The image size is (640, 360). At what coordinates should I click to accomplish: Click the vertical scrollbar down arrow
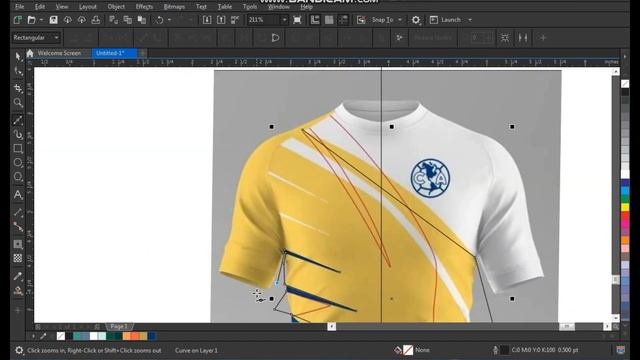(x=616, y=317)
